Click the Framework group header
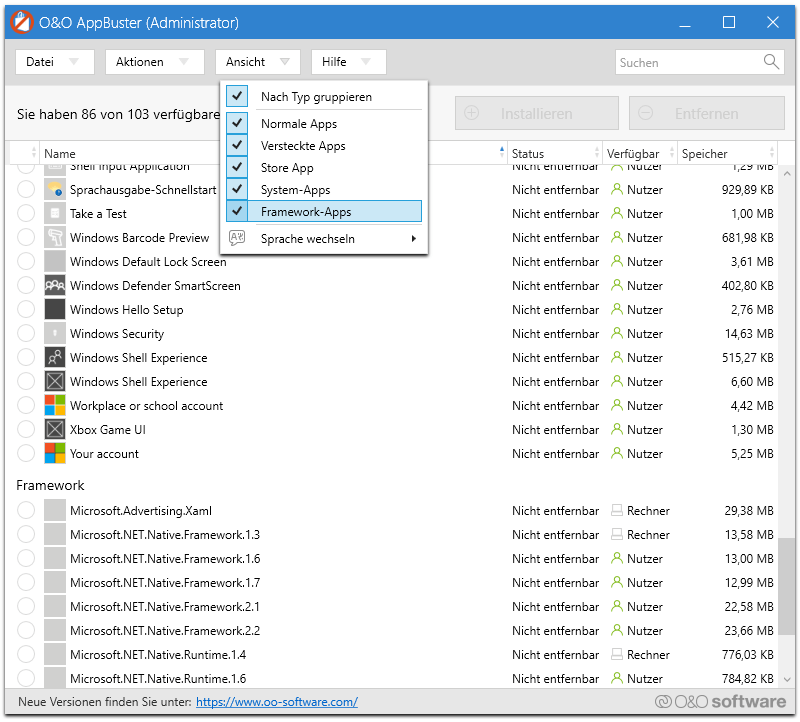 click(x=50, y=485)
